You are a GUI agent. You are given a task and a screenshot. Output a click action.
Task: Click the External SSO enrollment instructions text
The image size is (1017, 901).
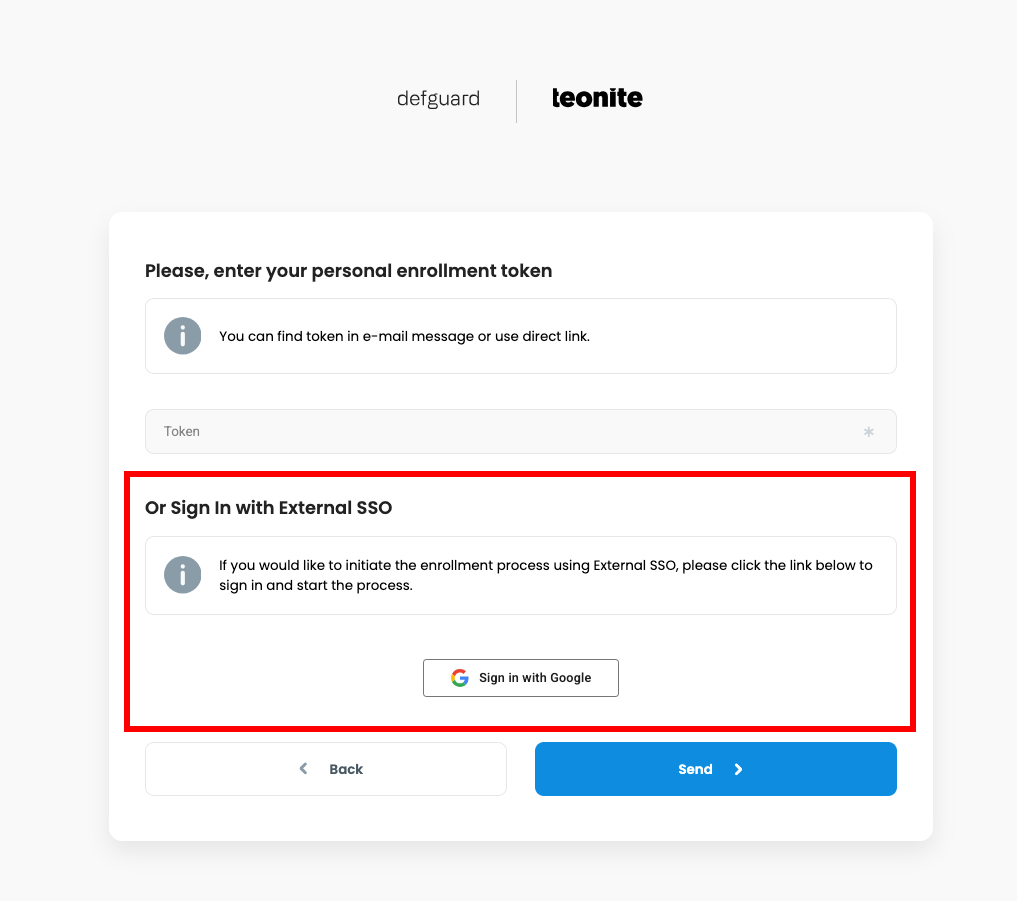point(545,575)
